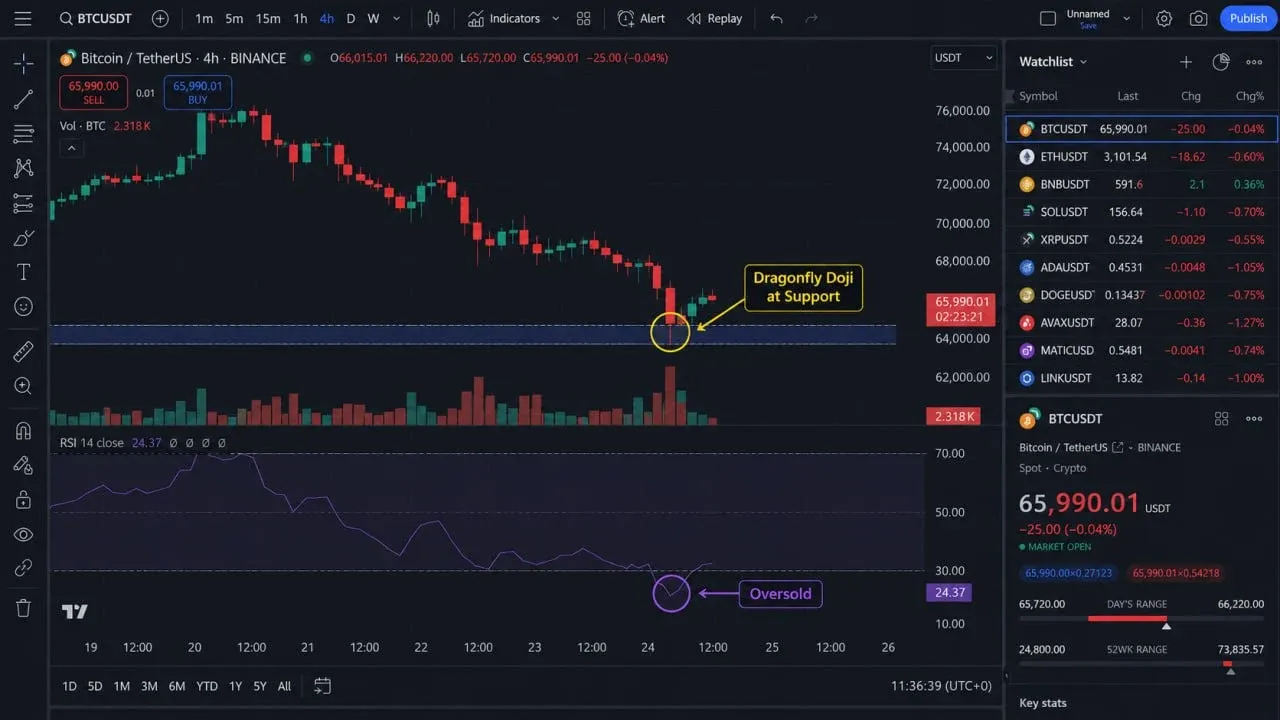Toggle stay in drawing mode
This screenshot has height=720, width=1280.
click(x=23, y=465)
